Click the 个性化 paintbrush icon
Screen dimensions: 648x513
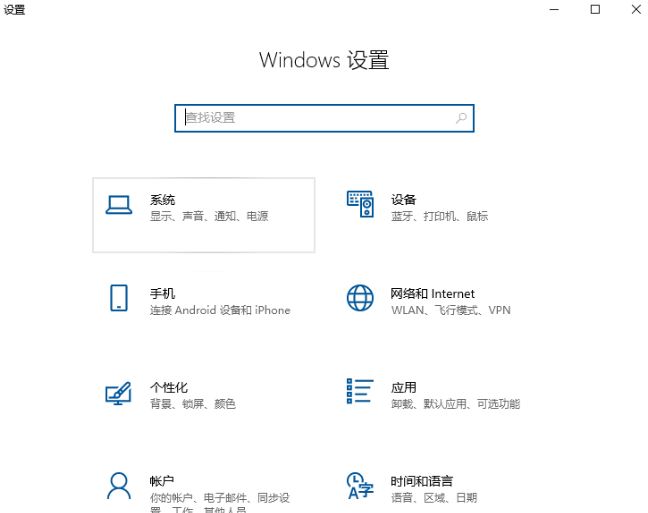click(x=119, y=392)
